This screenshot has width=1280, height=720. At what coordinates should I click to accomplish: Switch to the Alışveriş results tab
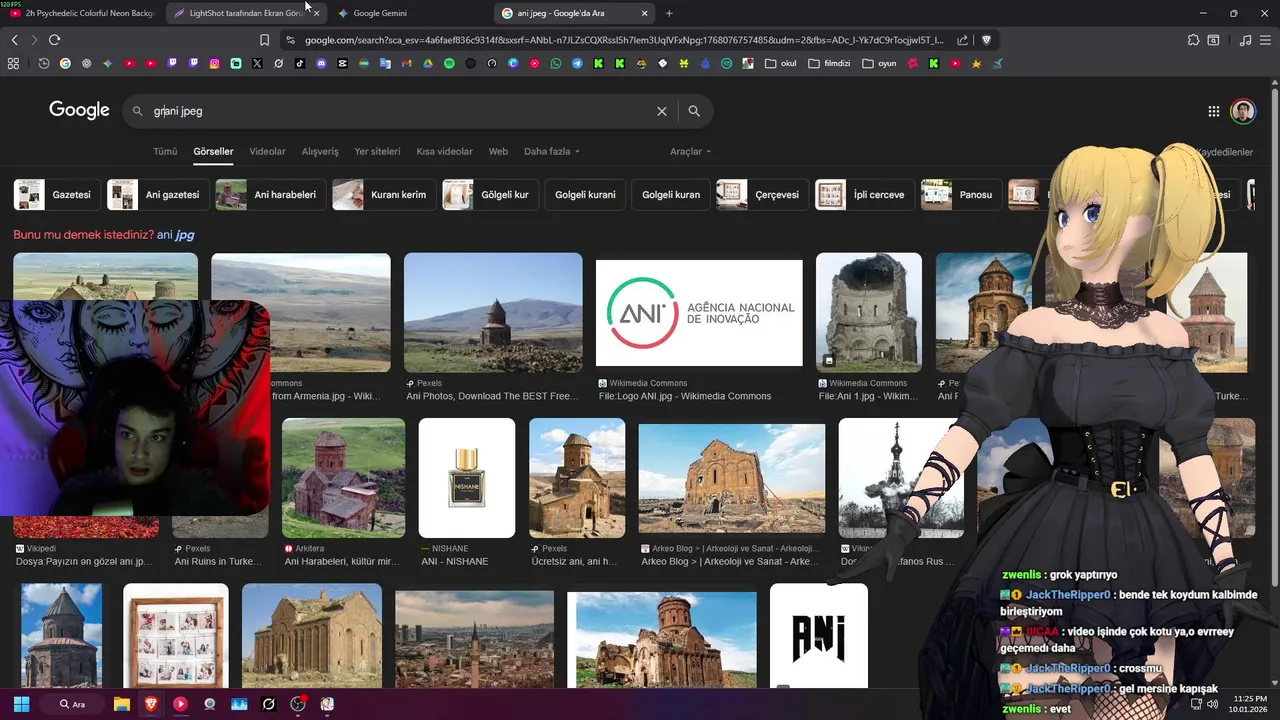click(320, 152)
